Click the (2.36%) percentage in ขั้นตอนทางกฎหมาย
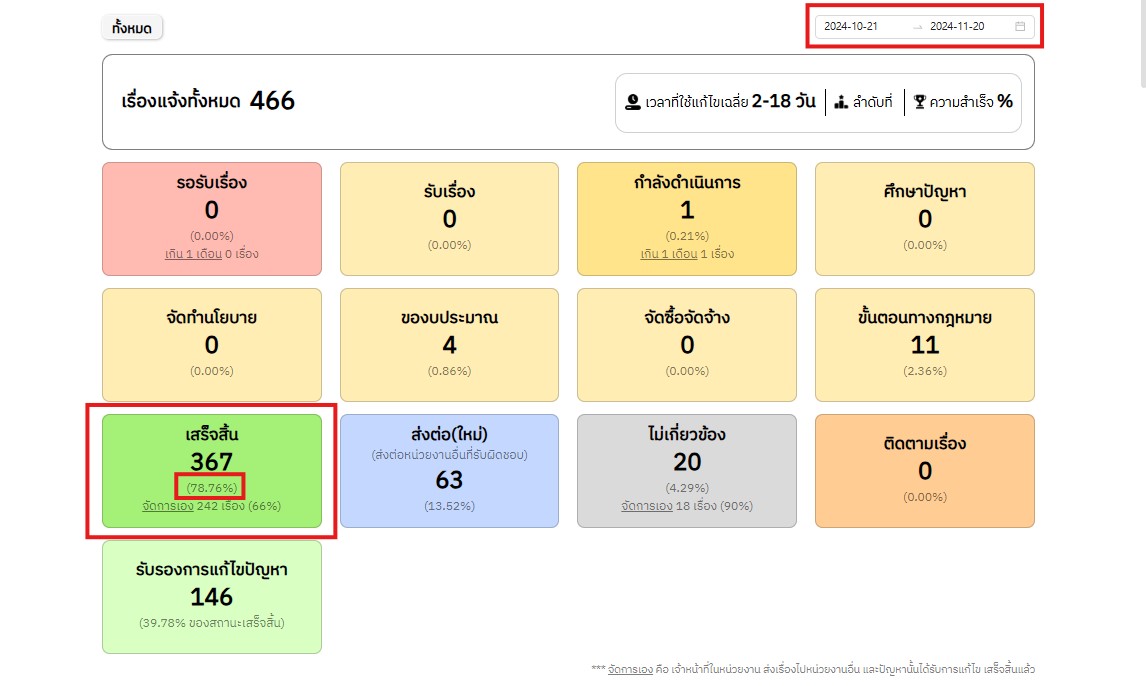Viewport: 1146px width, 686px height. click(x=925, y=371)
